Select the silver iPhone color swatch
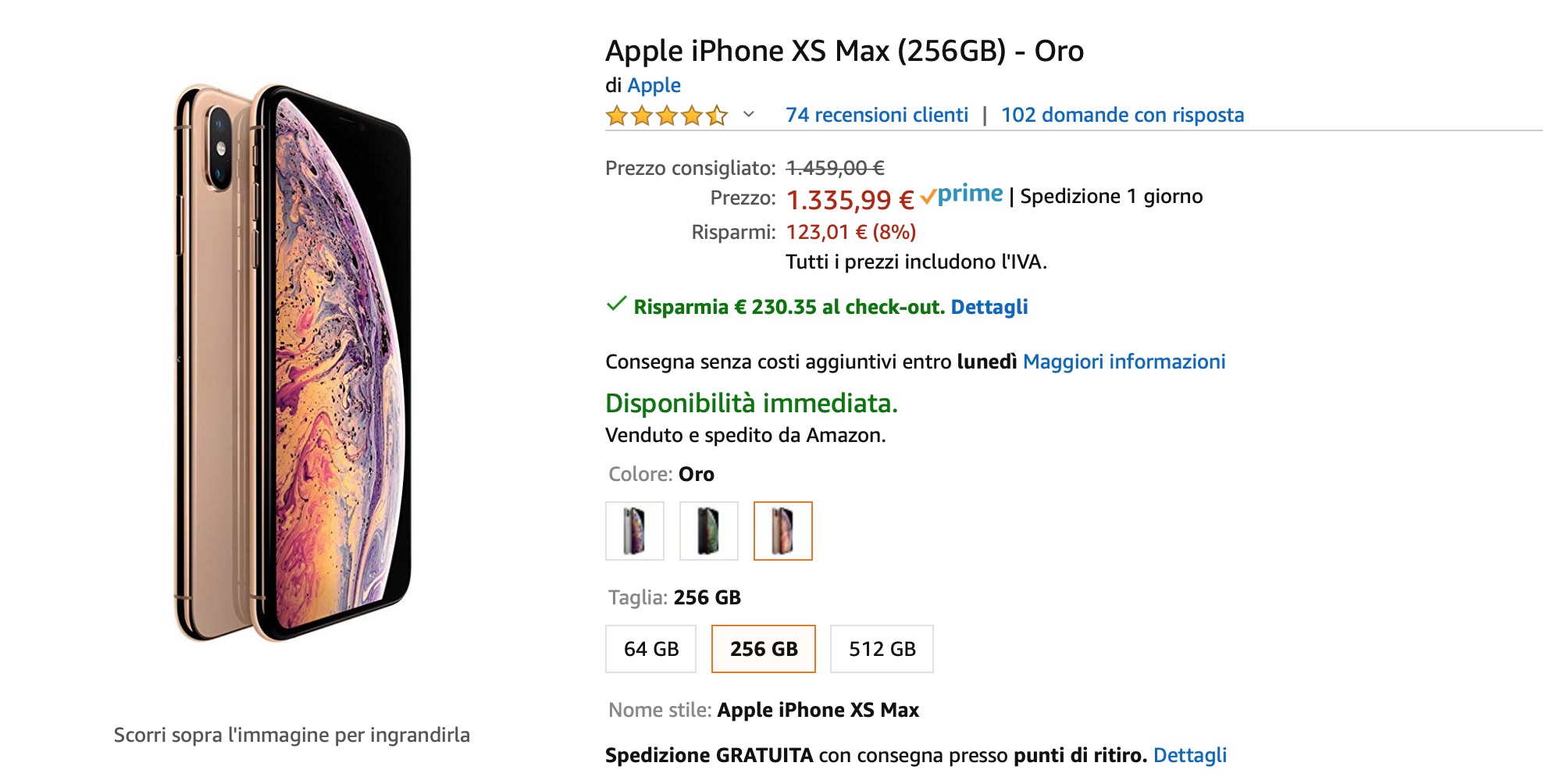The image size is (1568, 784). (x=635, y=531)
